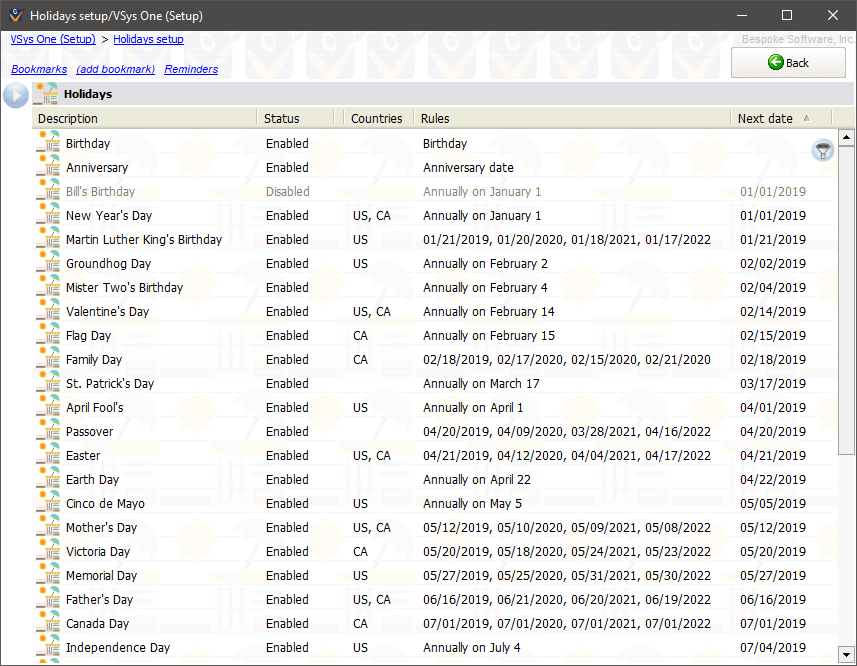Click the holiday icon beside Easter row
857x666 pixels.
point(48,455)
